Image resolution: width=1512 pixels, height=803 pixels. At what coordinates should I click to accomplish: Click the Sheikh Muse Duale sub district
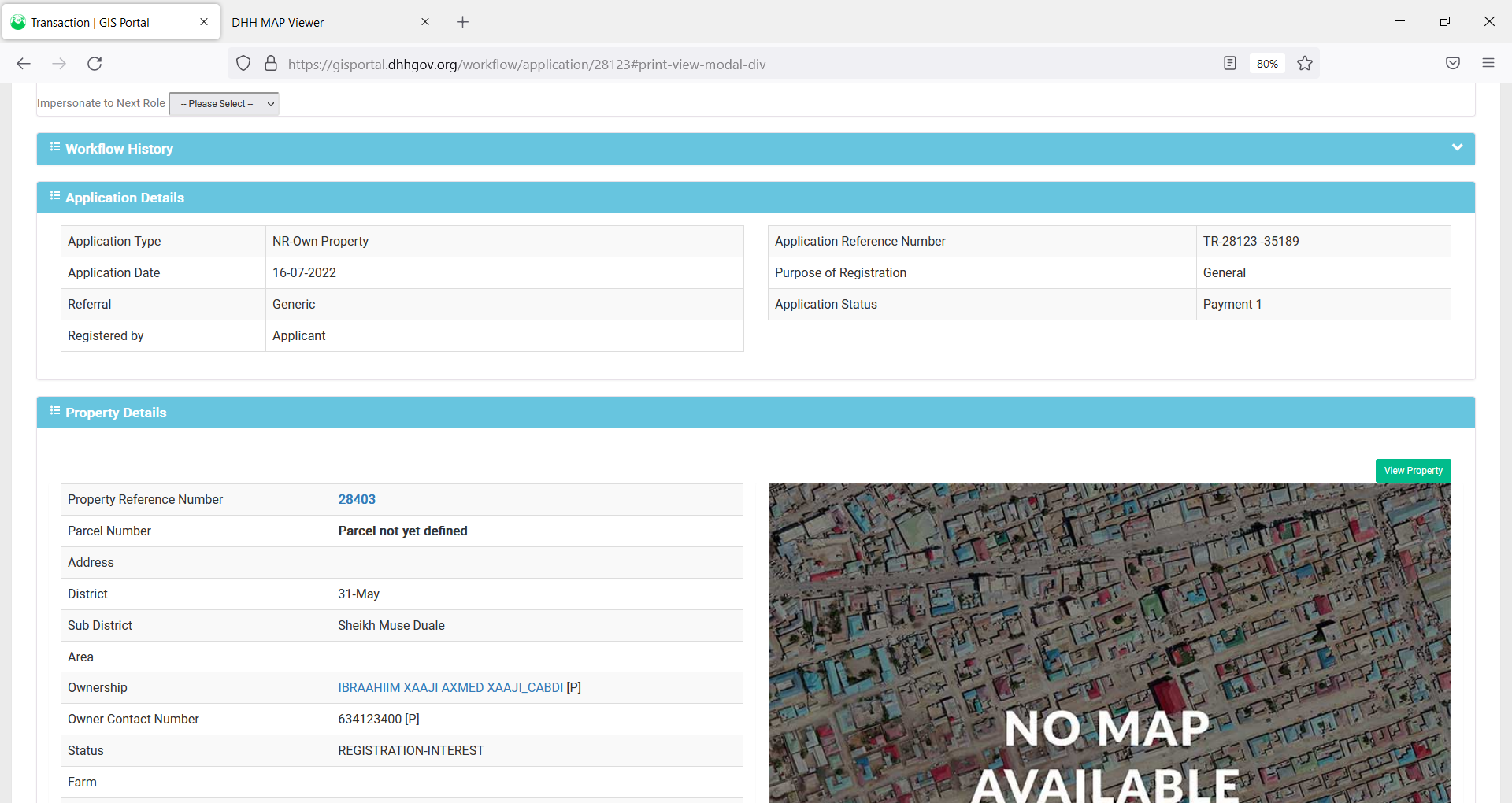click(391, 625)
